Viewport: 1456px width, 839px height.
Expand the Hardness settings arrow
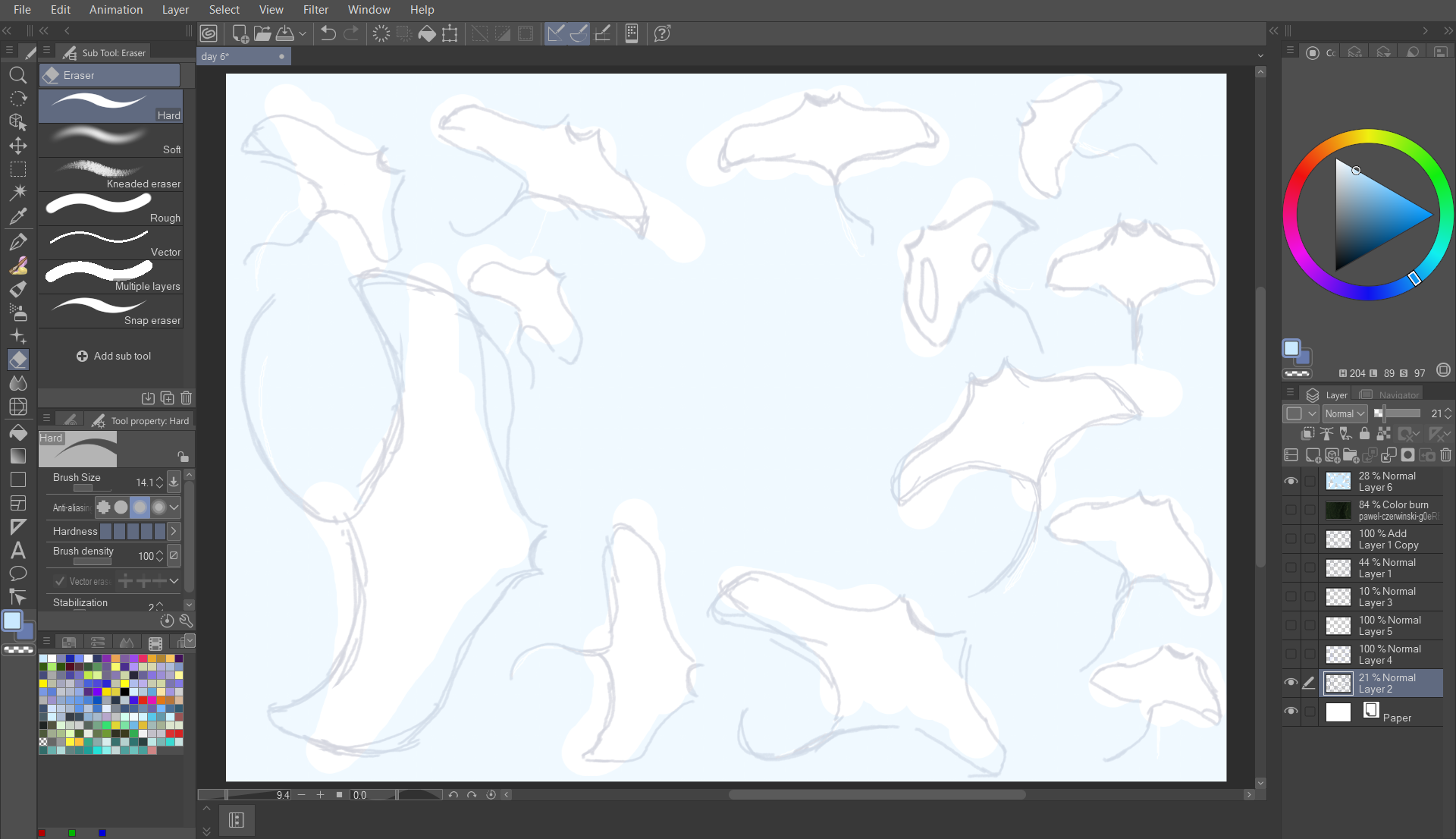tap(174, 532)
